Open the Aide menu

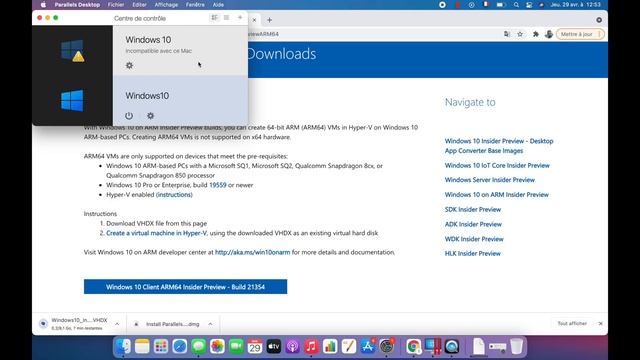218,5
